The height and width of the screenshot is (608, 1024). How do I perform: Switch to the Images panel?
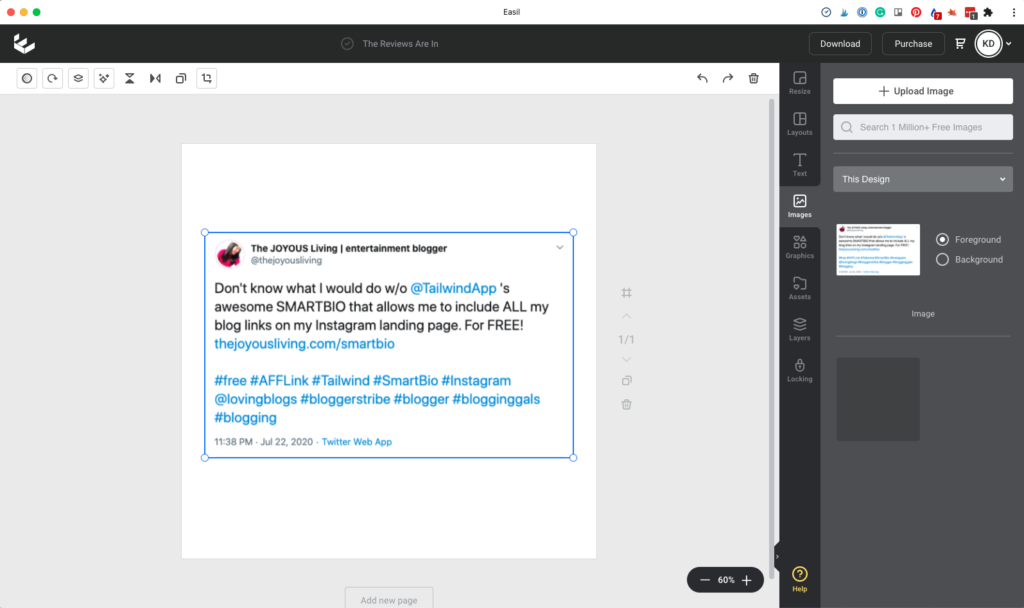[x=799, y=206]
